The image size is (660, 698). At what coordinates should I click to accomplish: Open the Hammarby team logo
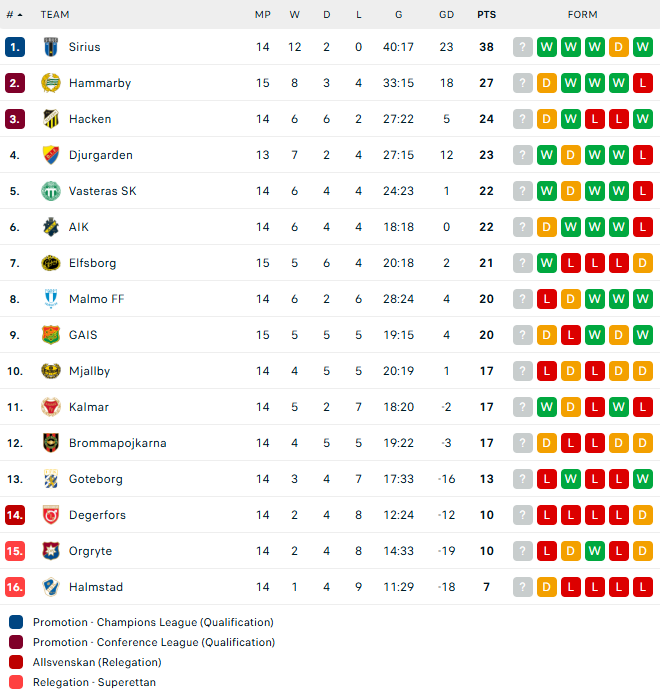click(x=51, y=83)
